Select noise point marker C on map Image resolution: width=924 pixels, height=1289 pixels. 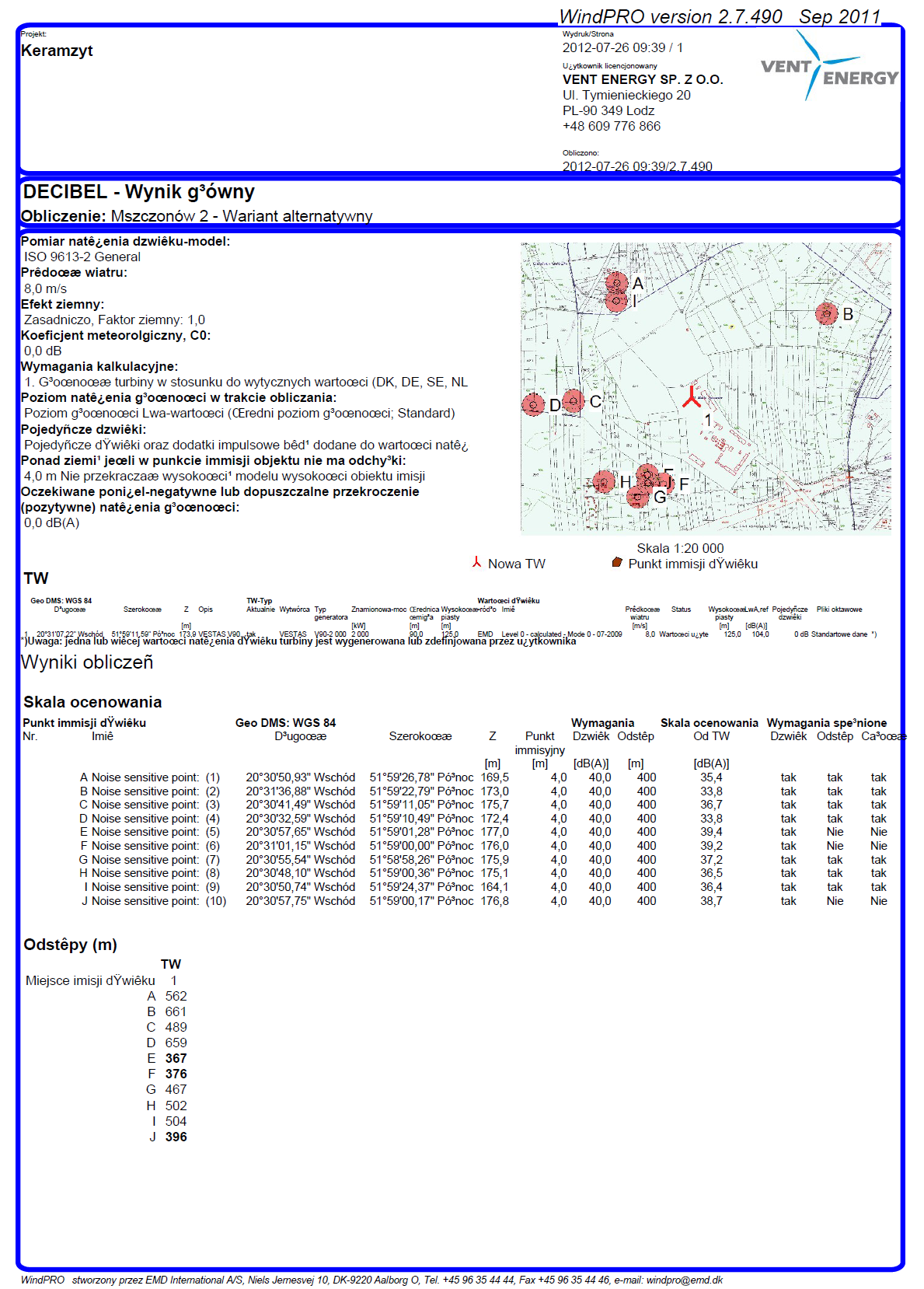(x=574, y=400)
